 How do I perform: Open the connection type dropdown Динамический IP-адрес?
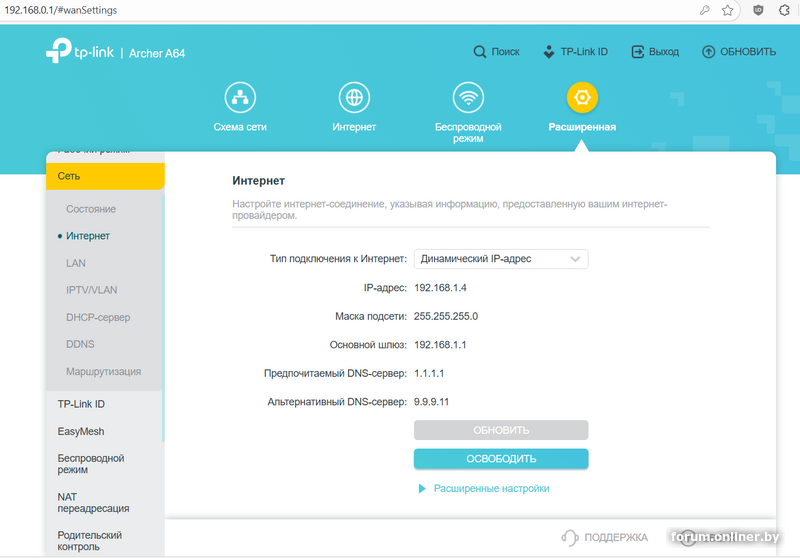pyautogui.click(x=501, y=259)
